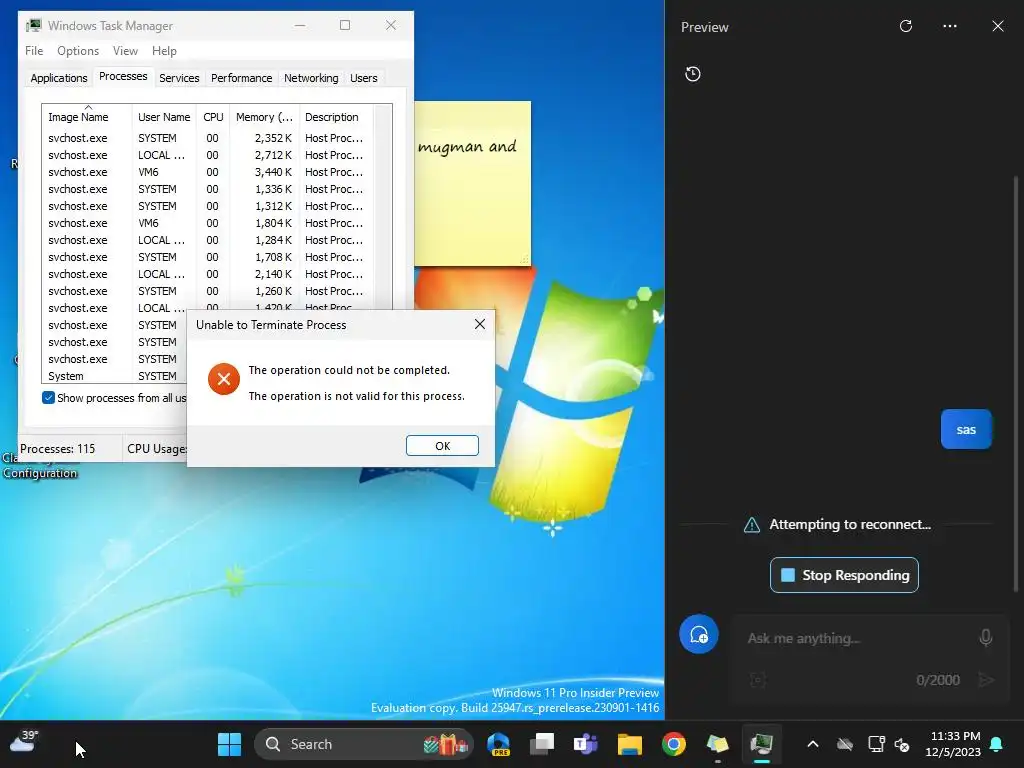Screen dimensions: 1024x768
Task: Close the Preview side panel
Action: (998, 26)
